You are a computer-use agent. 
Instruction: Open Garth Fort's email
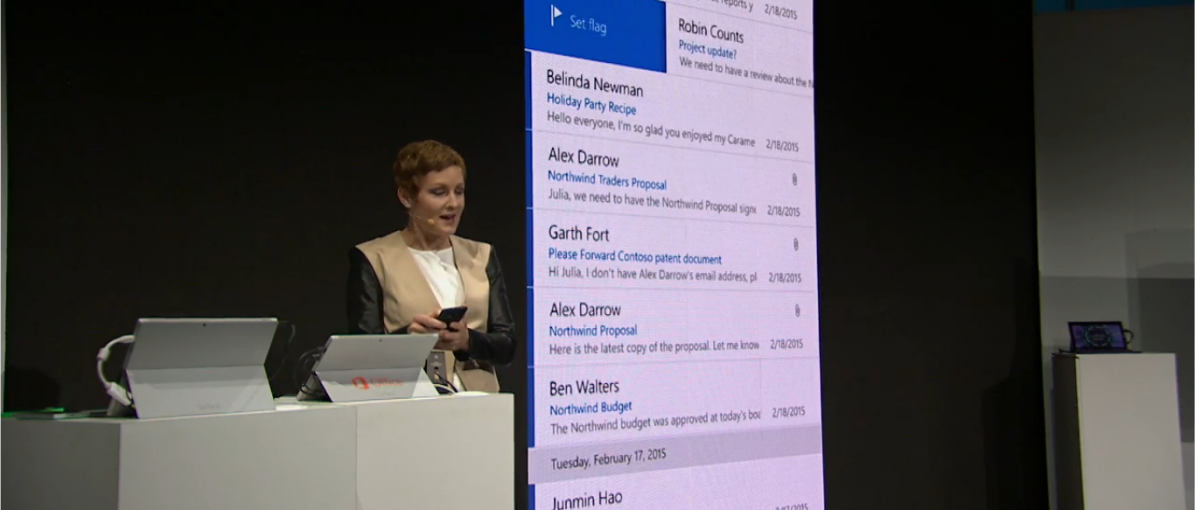tap(674, 251)
